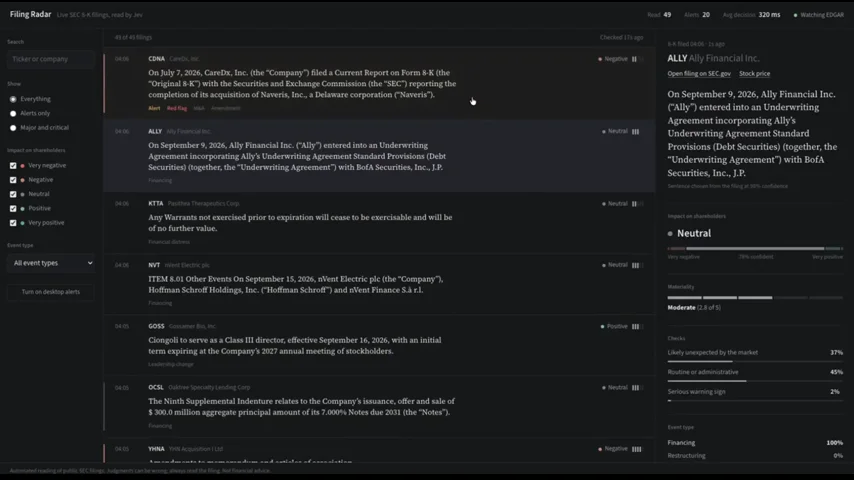Disable the Very positive checkbox
Screen dimensions: 854x480
pyautogui.click(x=13, y=223)
